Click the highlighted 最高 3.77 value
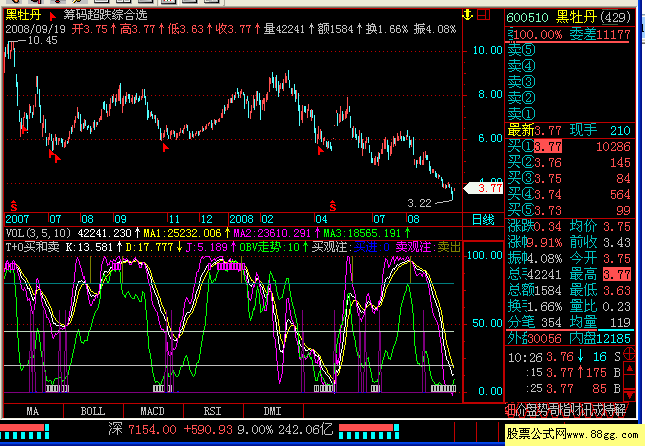Image resolution: width=645 pixels, height=446 pixels. 617,274
